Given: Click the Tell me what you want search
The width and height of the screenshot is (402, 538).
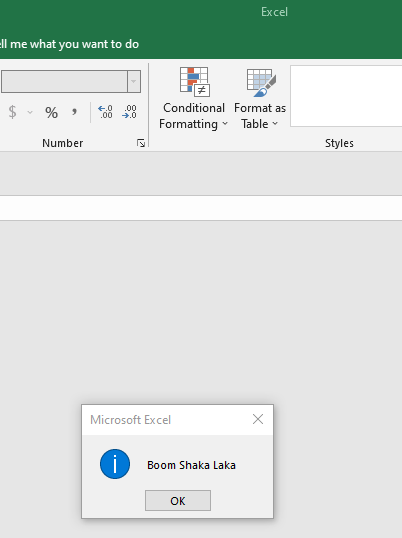Looking at the screenshot, I should (70, 44).
